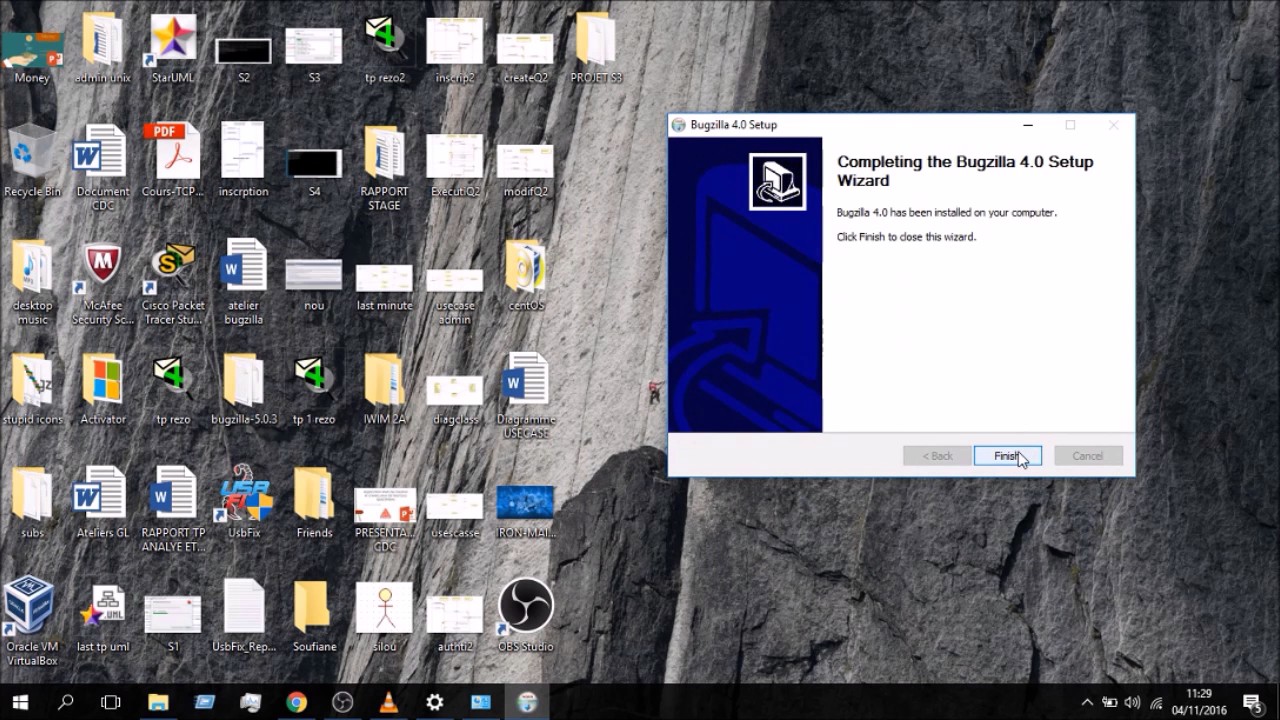Screen dimensions: 1280x720
Task: Select the usecasse file icon
Action: click(455, 516)
